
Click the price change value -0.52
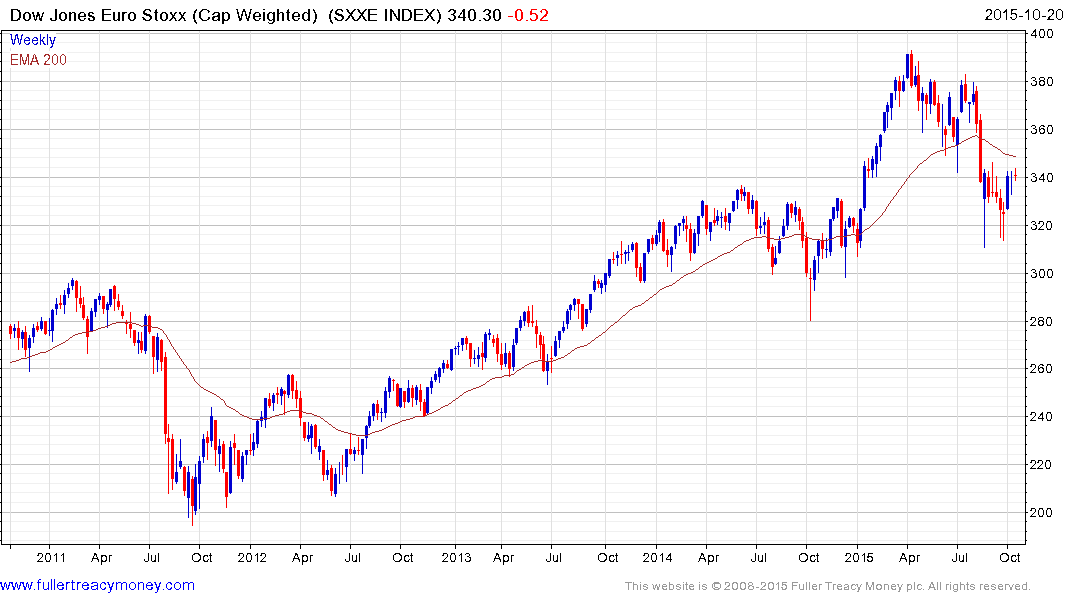point(528,15)
